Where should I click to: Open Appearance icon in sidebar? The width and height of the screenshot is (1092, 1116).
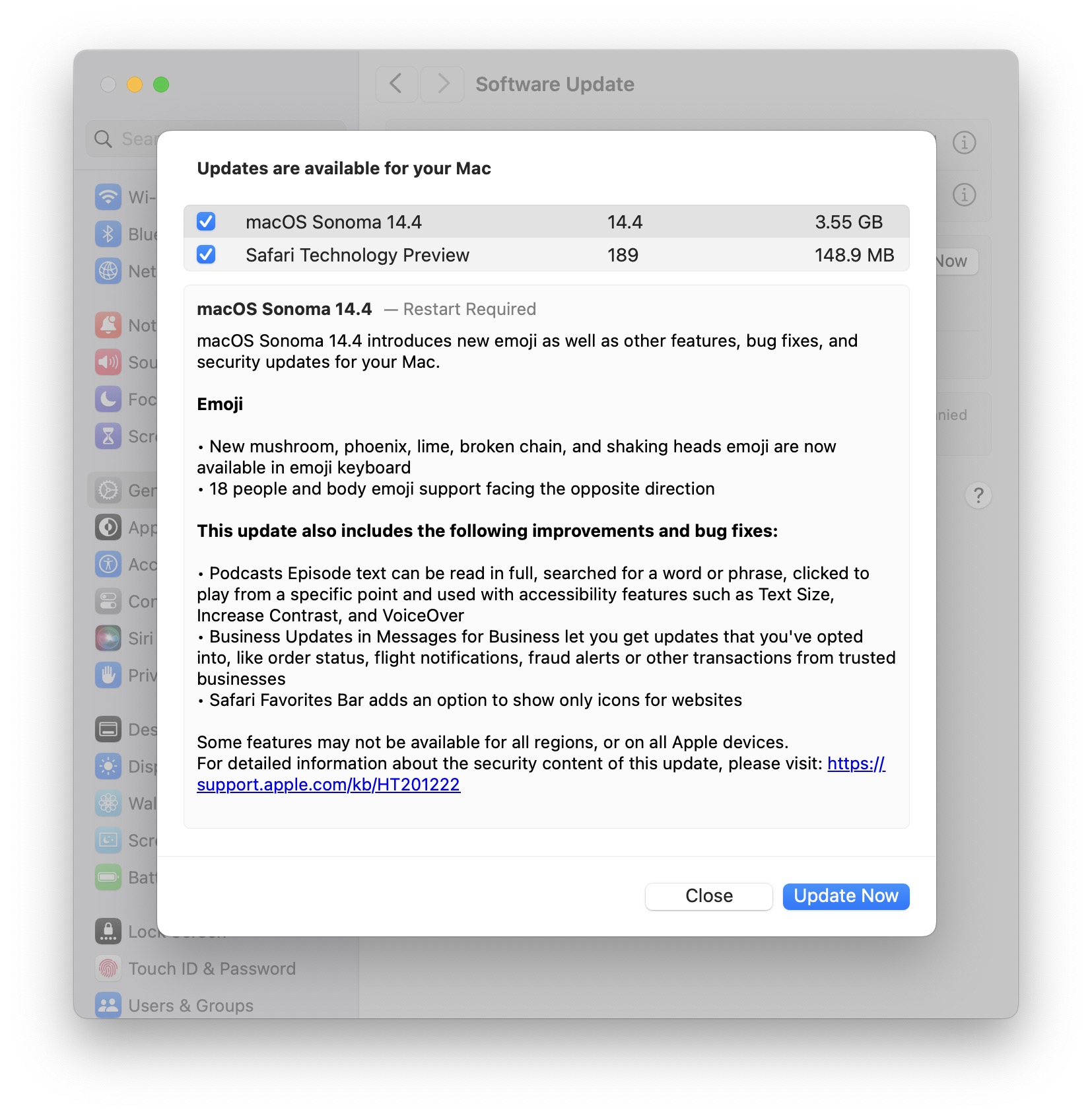click(x=108, y=527)
